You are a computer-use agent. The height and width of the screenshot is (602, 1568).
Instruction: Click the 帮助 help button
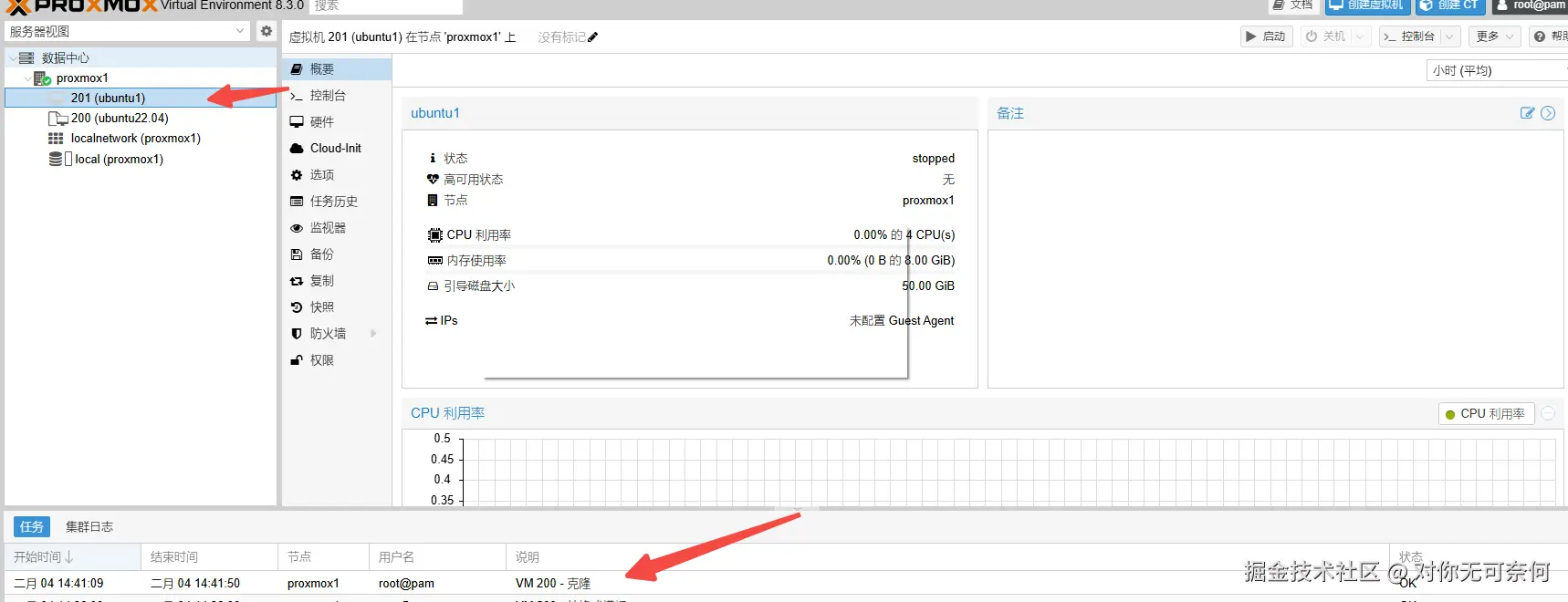coord(1550,36)
